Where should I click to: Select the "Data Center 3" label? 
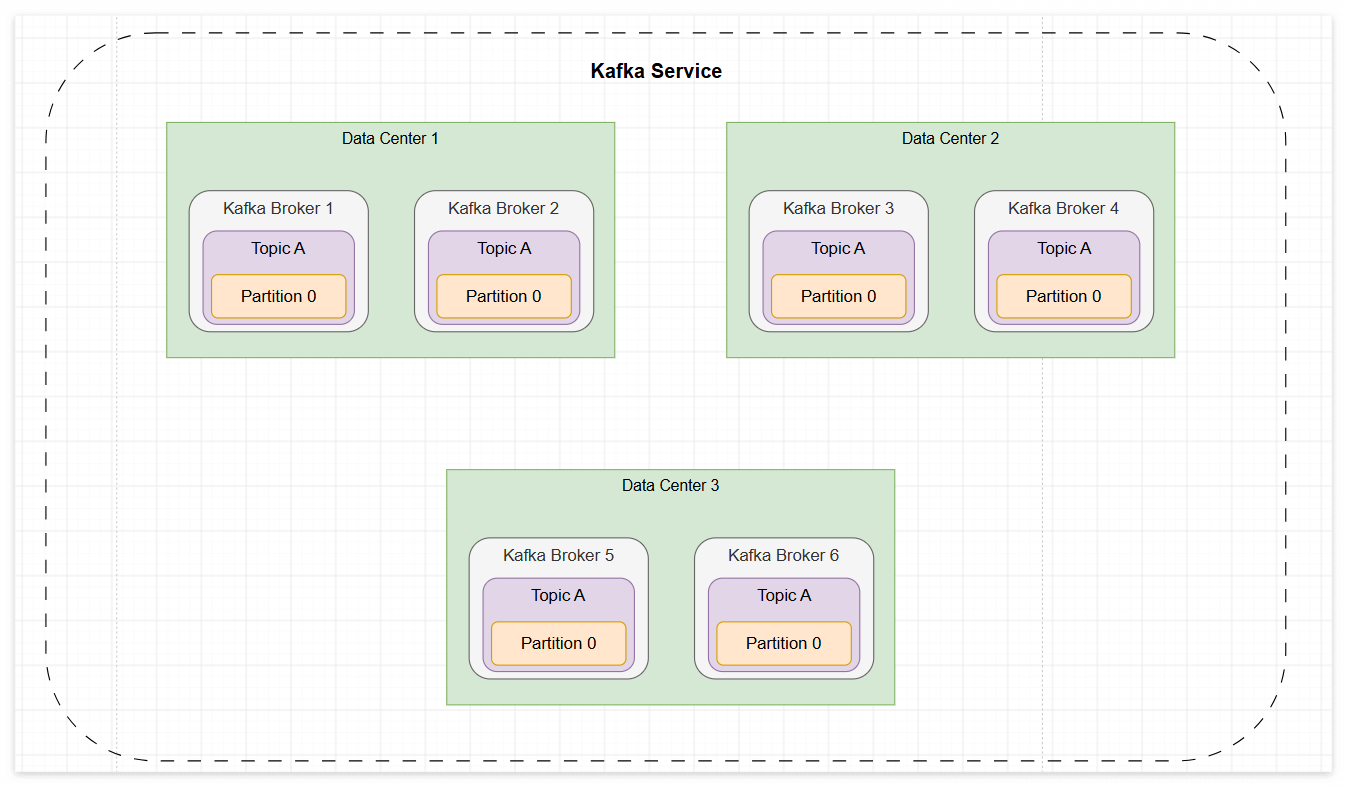(670, 485)
